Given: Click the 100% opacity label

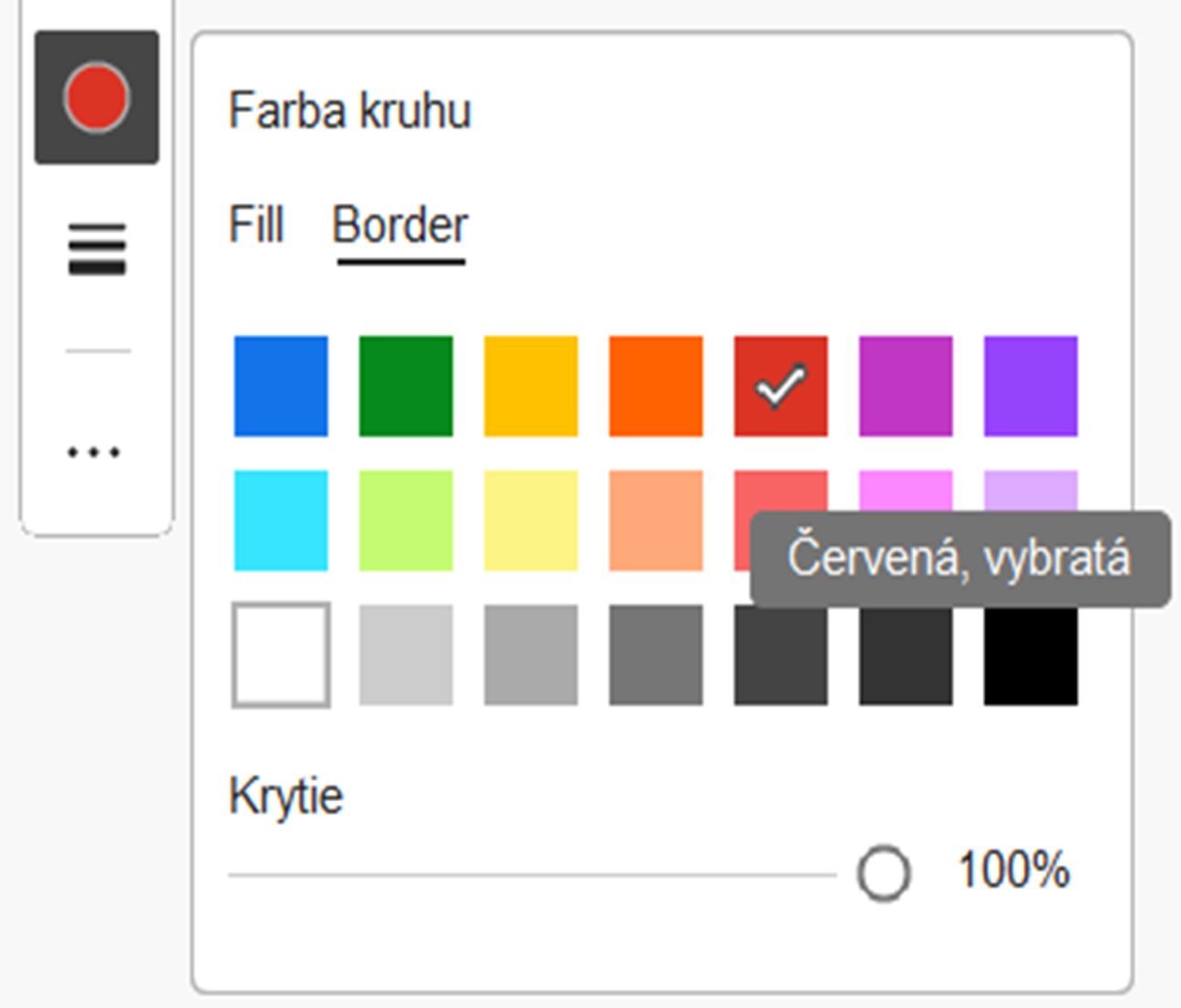Looking at the screenshot, I should (x=1014, y=870).
